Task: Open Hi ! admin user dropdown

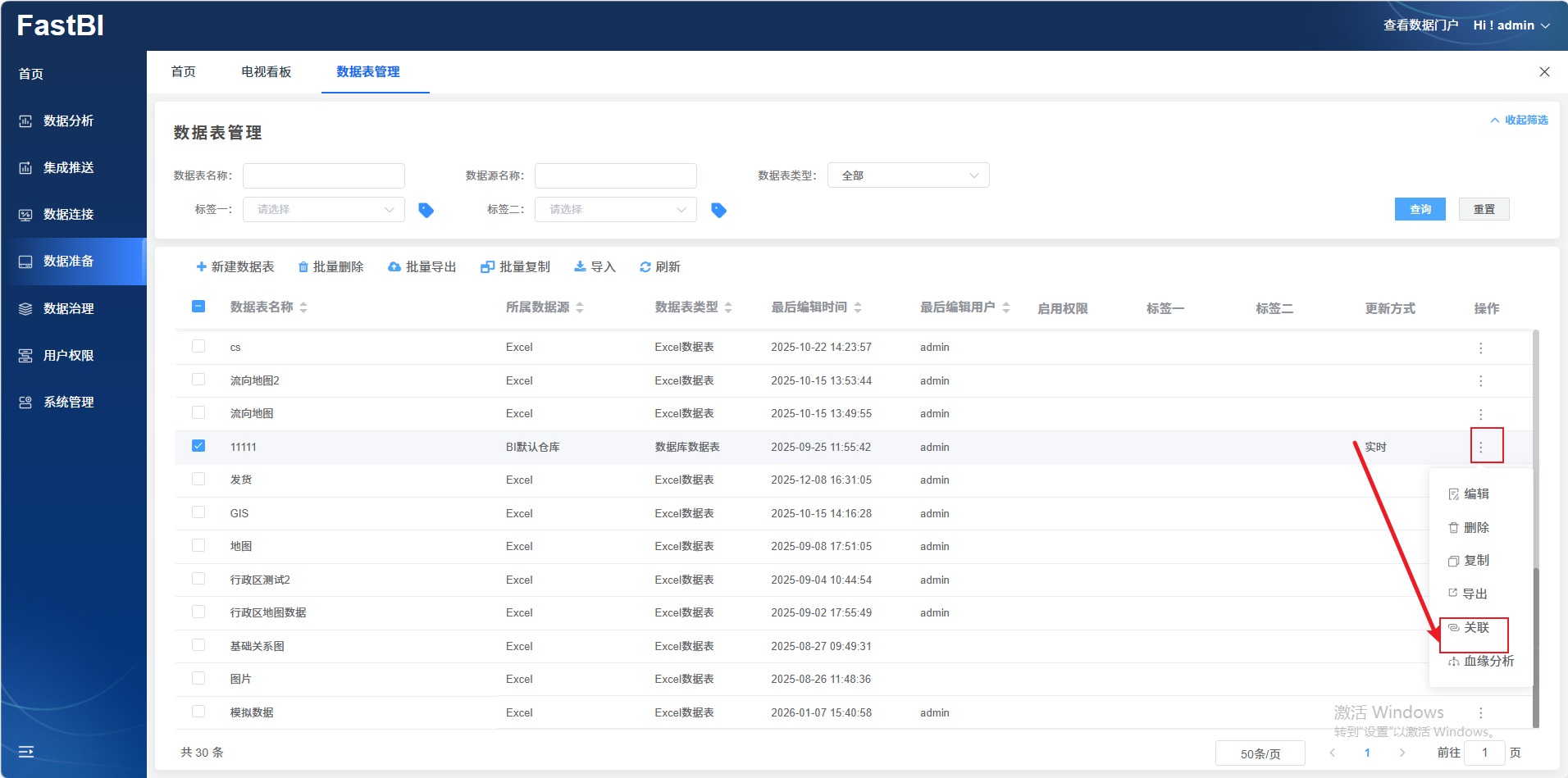Action: (1511, 25)
